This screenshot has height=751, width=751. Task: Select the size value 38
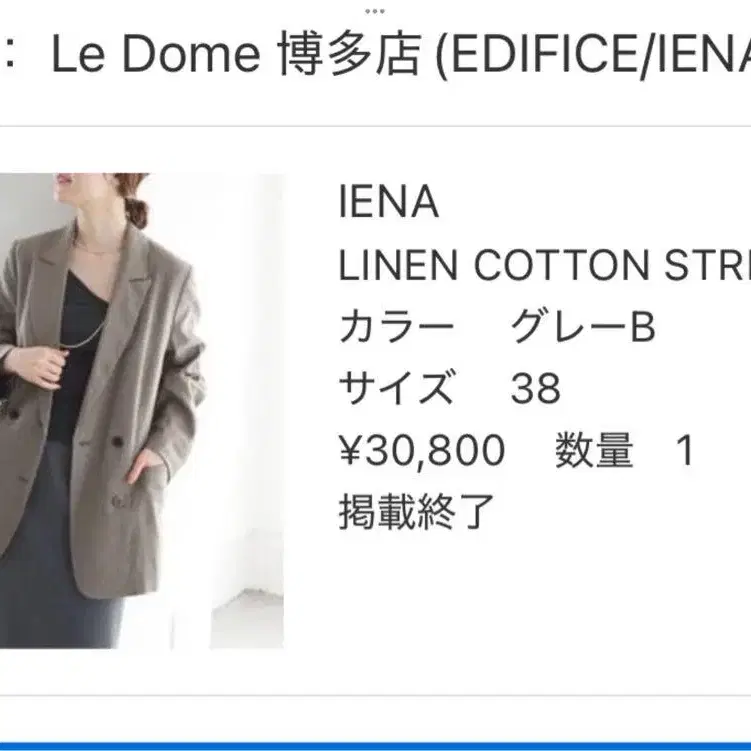click(535, 389)
